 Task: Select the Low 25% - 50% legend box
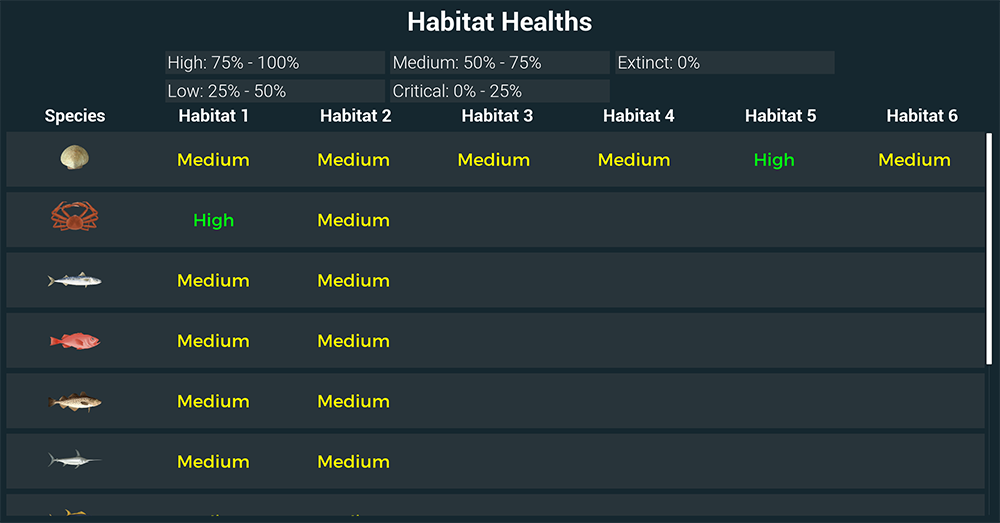point(275,91)
